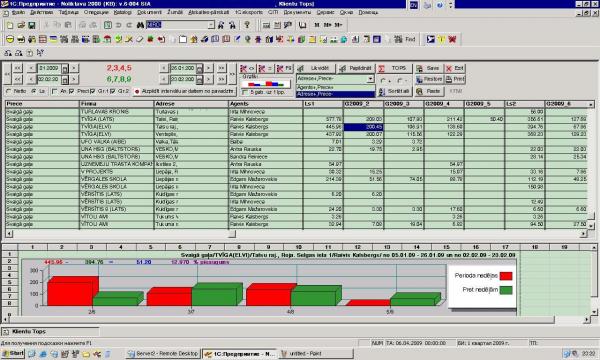The image size is (600, 360).
Task: Click the binoculars search icon
Action: point(140,25)
